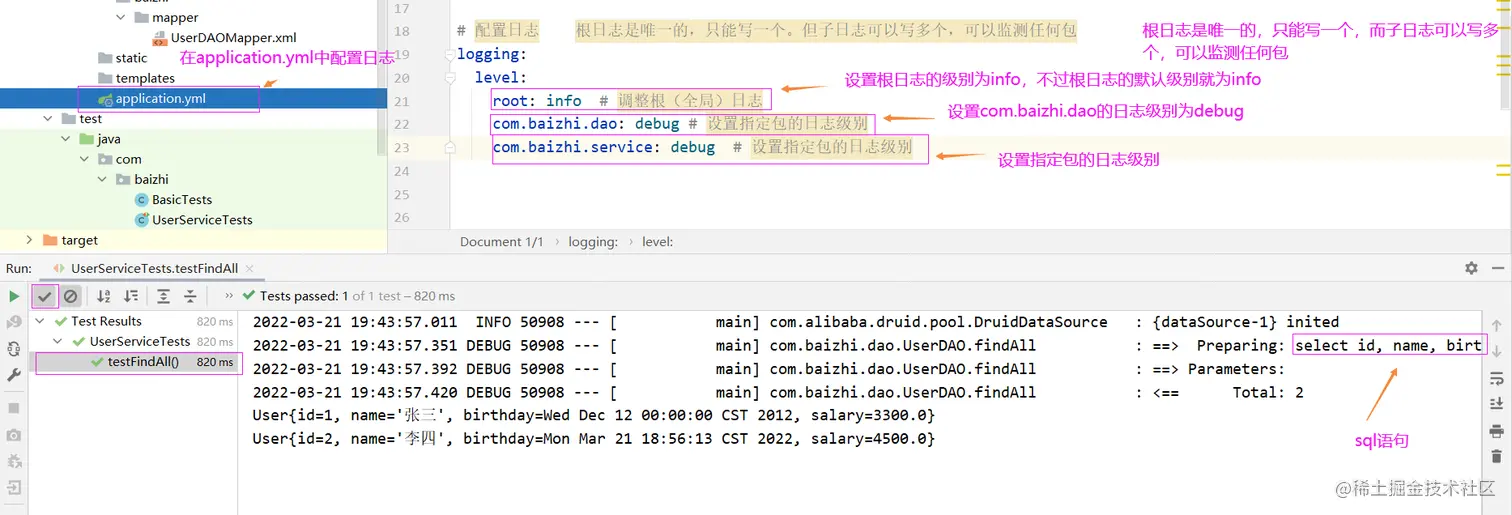Rerun failed tests icon
This screenshot has width=1512, height=515.
tap(14, 322)
